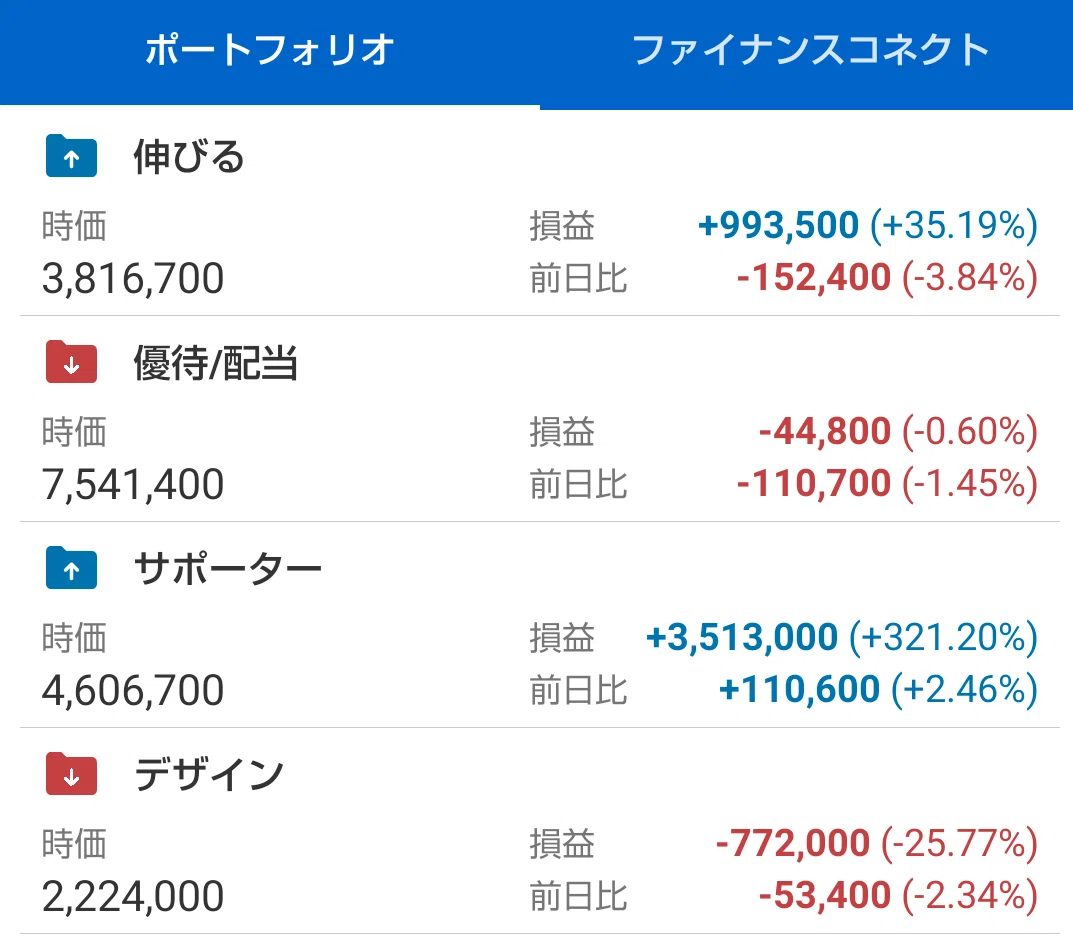Open the red 優待/配当 folder icon
Viewport: 1073px width, 941px height.
pos(71,362)
